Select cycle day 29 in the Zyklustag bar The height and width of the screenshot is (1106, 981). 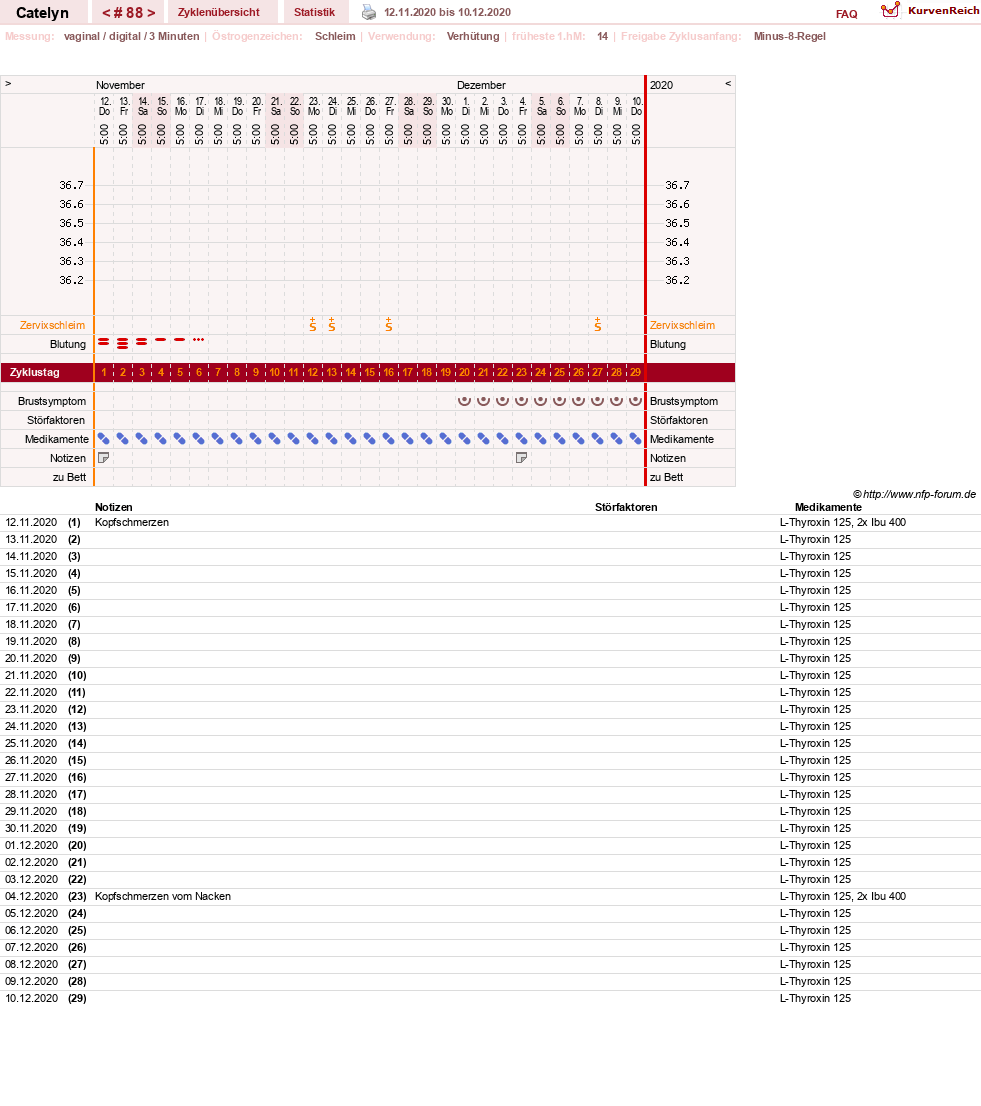coord(635,372)
